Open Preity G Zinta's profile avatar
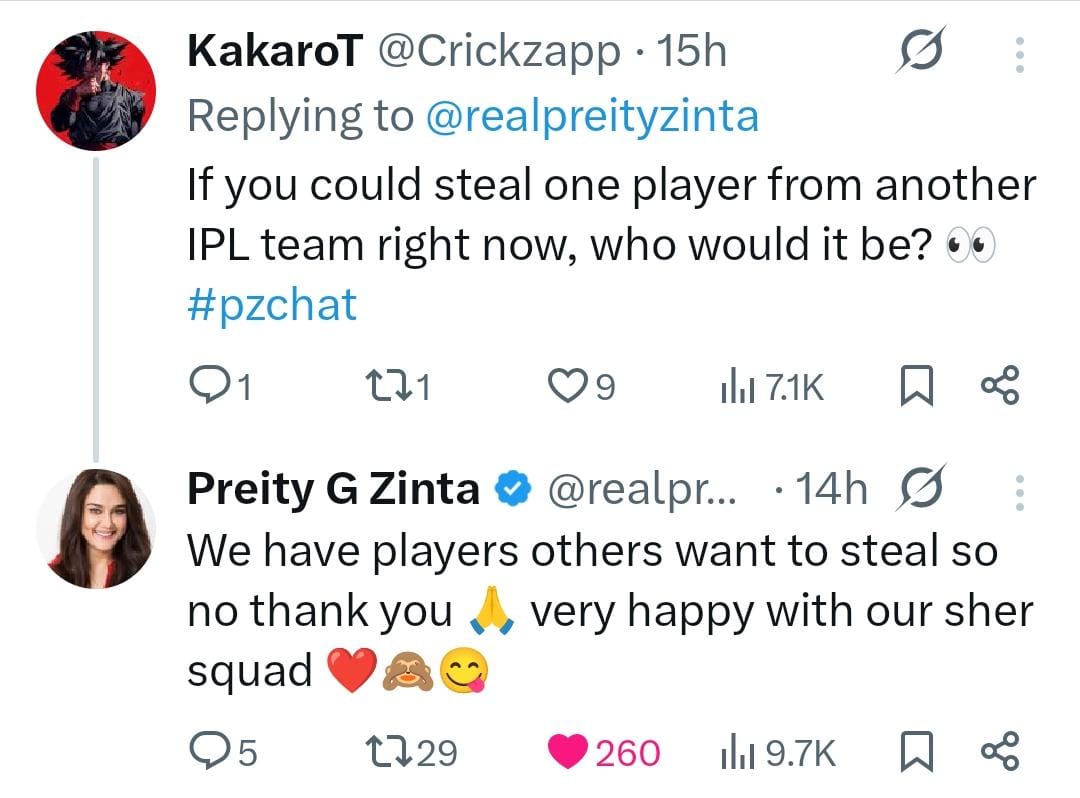Image resolution: width=1080 pixels, height=798 pixels. (96, 525)
